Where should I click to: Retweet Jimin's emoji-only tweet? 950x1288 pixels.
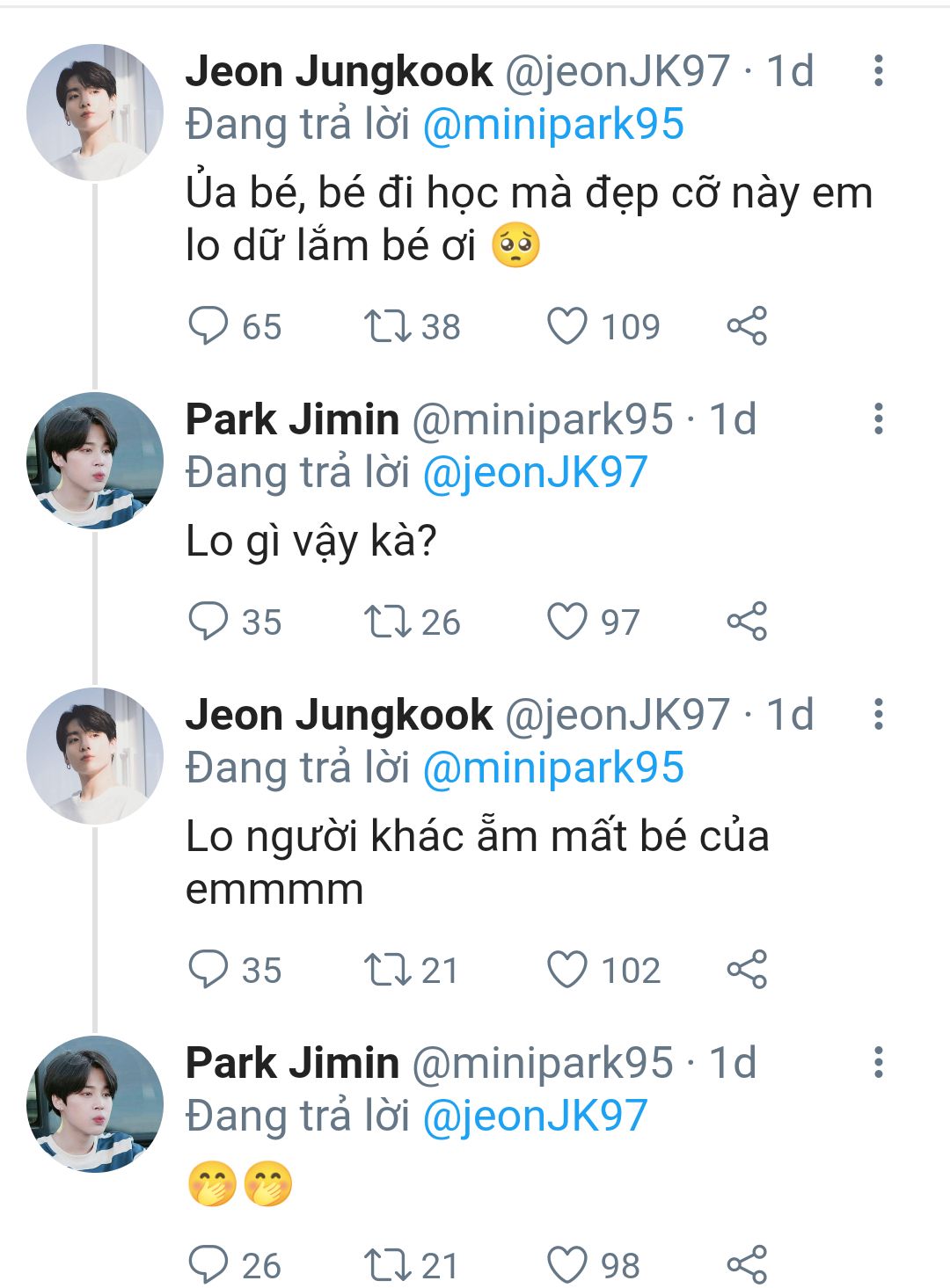pyautogui.click(x=388, y=1265)
